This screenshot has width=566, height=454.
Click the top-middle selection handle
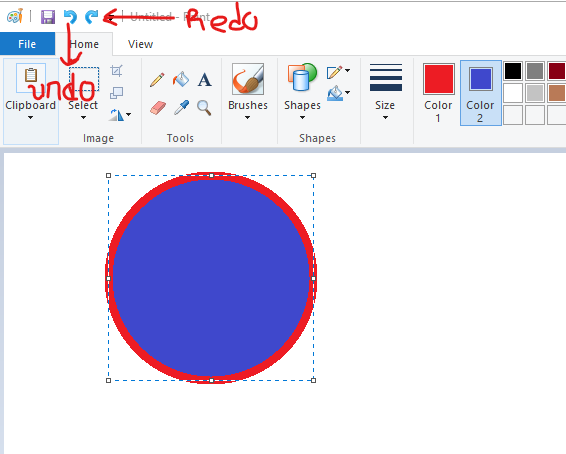[212, 175]
